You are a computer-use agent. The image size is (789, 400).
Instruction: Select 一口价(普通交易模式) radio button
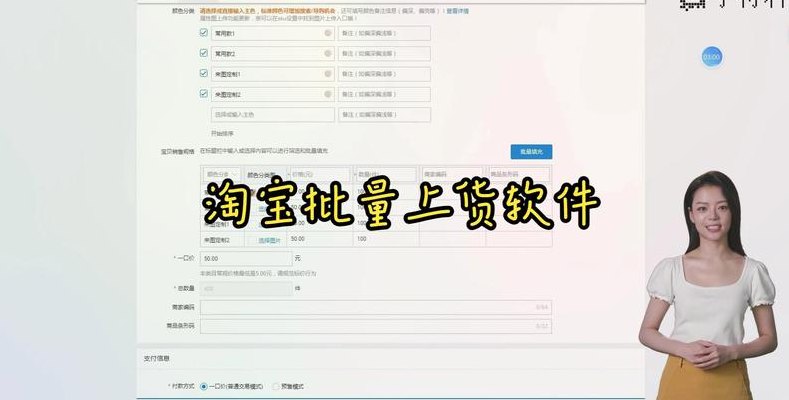pyautogui.click(x=203, y=386)
